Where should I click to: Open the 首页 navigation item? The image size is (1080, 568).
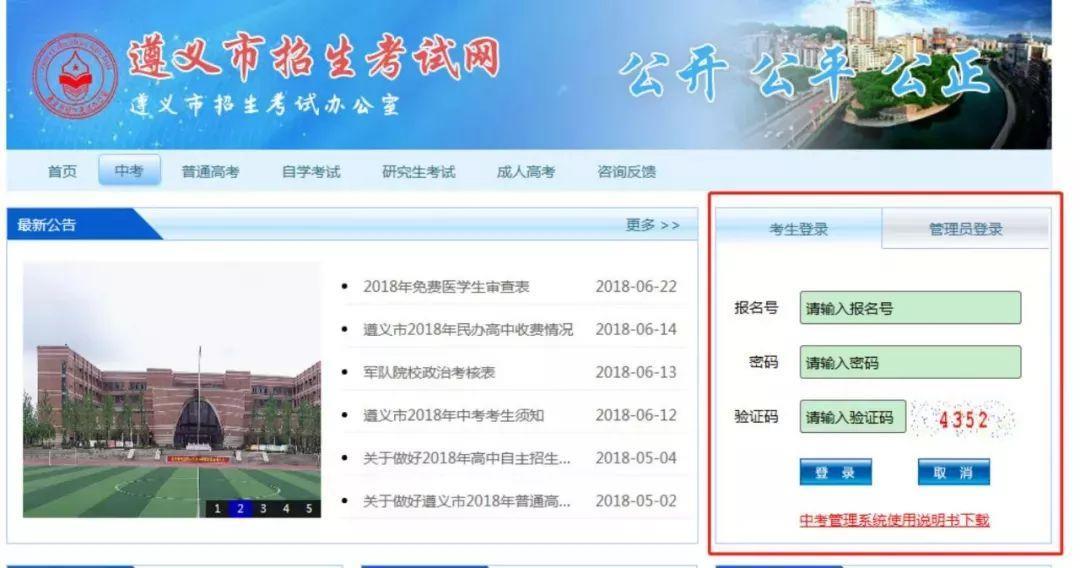pyautogui.click(x=62, y=172)
